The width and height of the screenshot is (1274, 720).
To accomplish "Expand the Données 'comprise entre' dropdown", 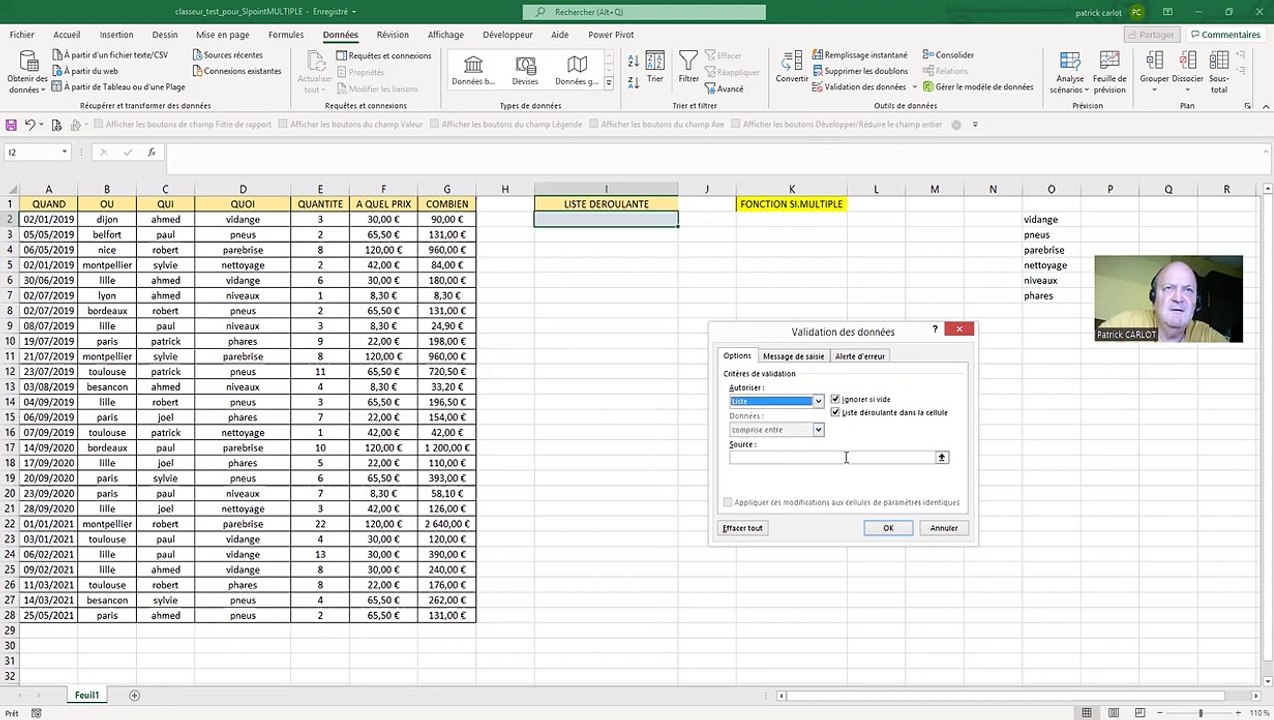I will point(818,430).
